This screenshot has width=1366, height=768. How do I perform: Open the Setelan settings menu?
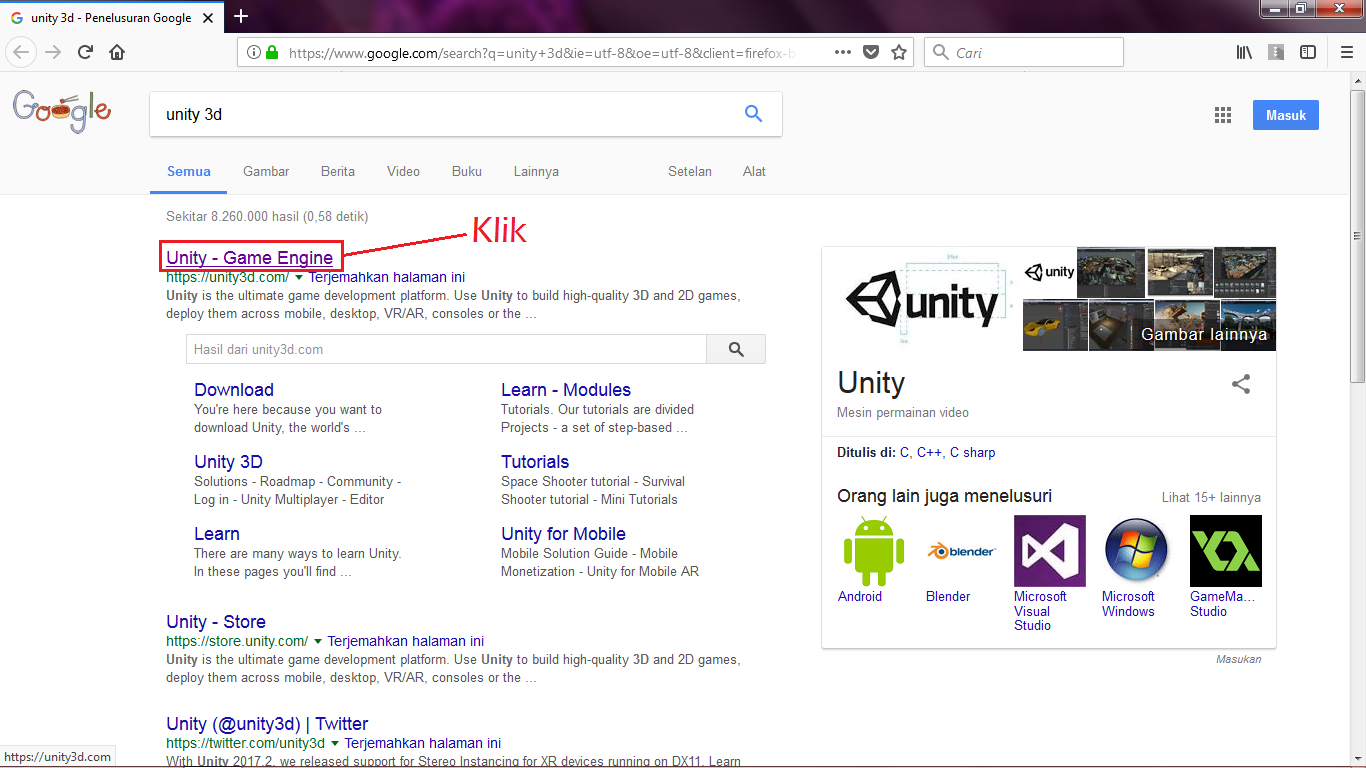point(690,171)
